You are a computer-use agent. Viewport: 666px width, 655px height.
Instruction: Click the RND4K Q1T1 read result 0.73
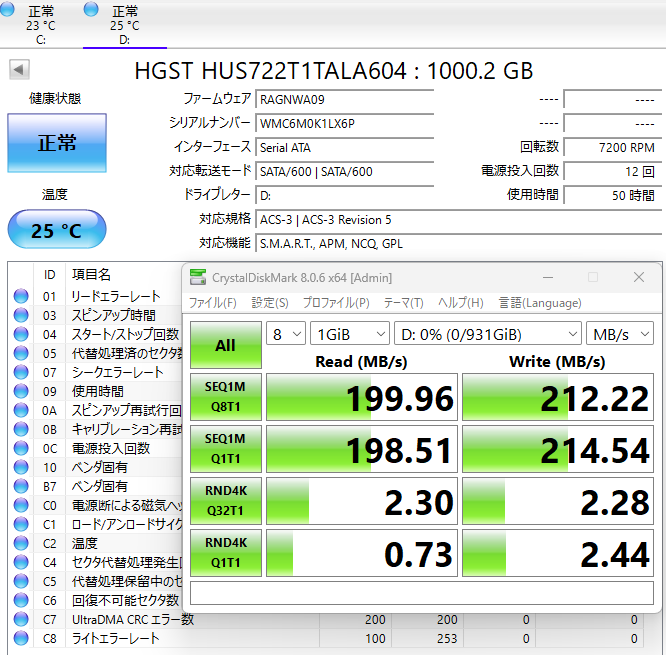click(x=362, y=552)
